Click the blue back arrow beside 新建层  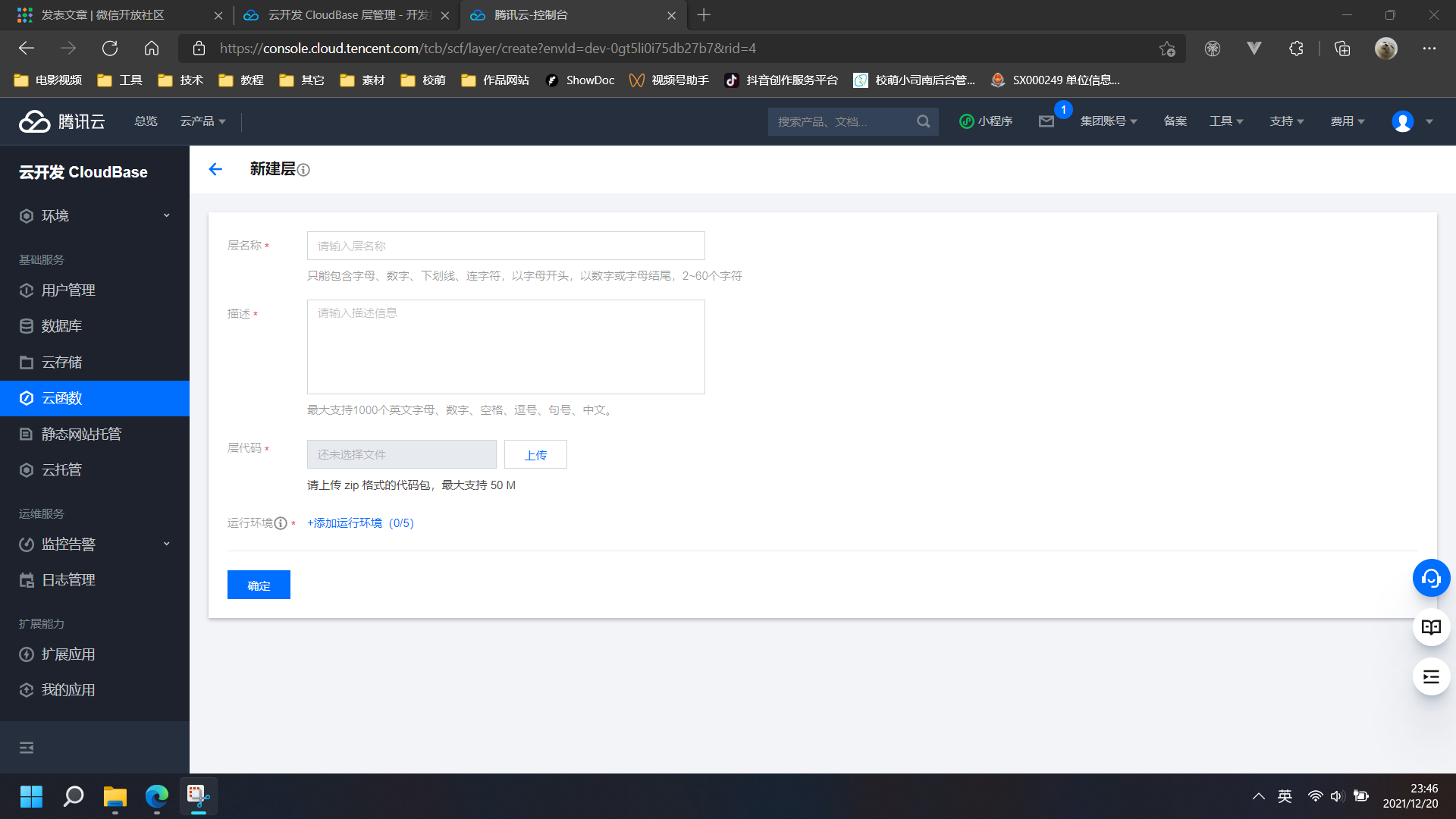[215, 169]
